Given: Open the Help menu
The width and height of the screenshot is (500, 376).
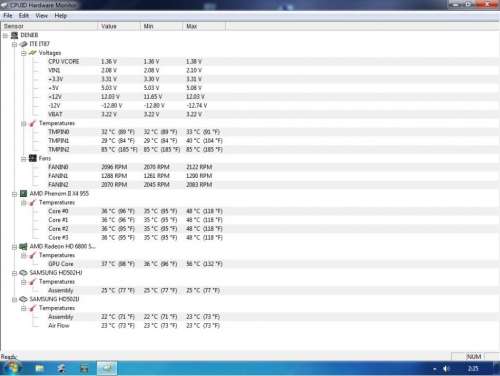Looking at the screenshot, I should [x=61, y=16].
